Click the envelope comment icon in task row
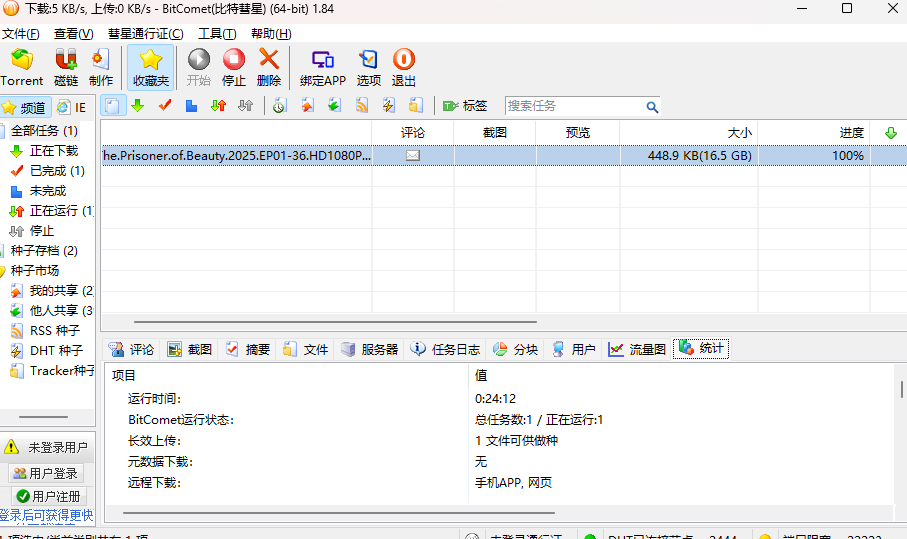907x539 pixels. coord(412,156)
